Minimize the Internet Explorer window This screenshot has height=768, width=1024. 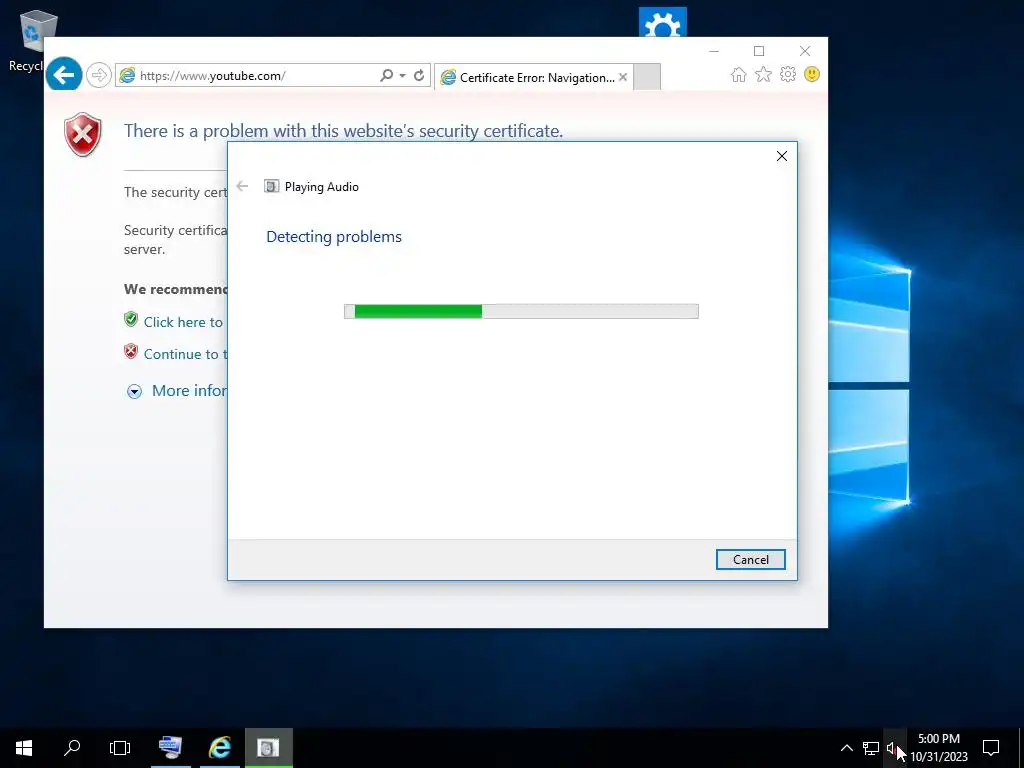pos(714,51)
